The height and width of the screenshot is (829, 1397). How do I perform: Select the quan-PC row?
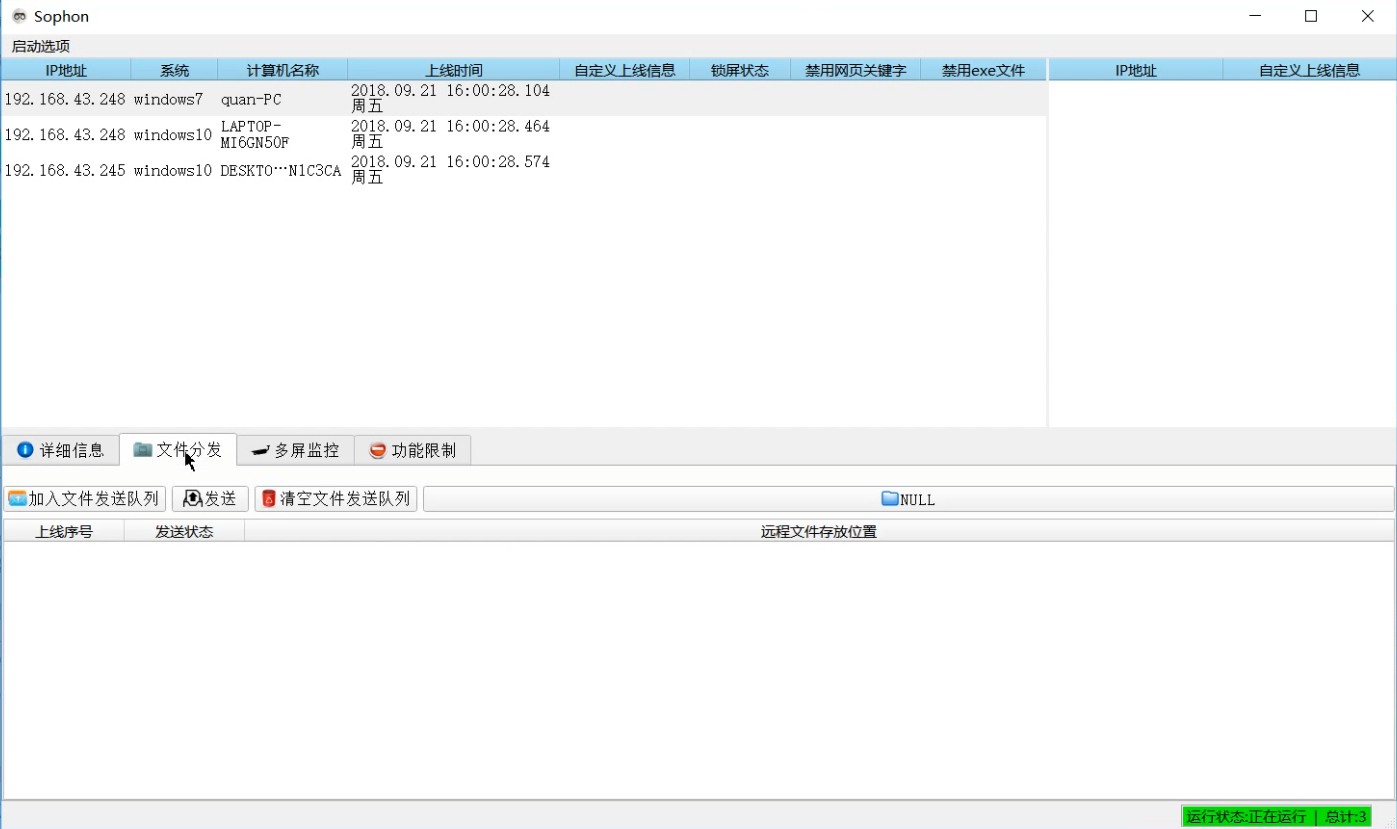pyautogui.click(x=524, y=99)
